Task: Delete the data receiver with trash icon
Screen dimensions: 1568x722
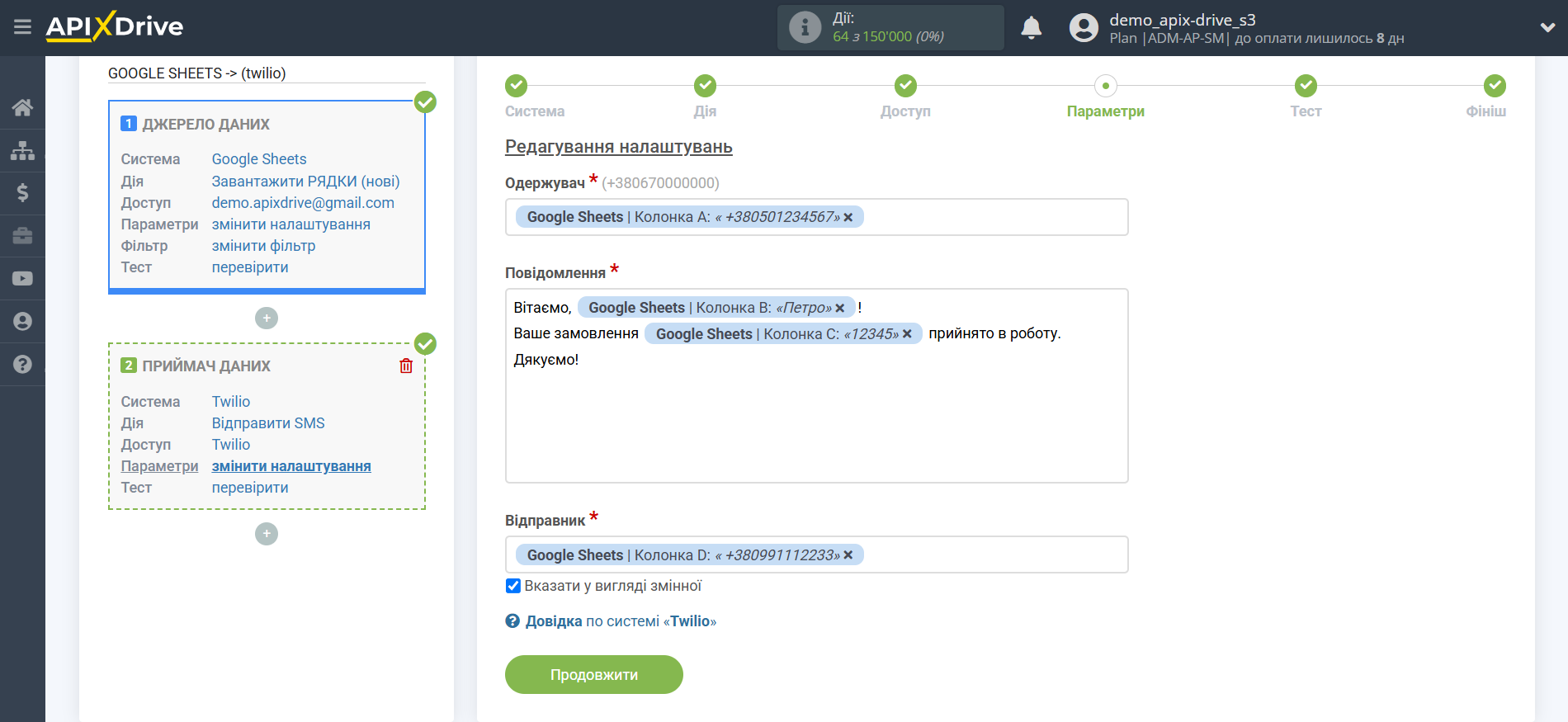Action: 406,366
